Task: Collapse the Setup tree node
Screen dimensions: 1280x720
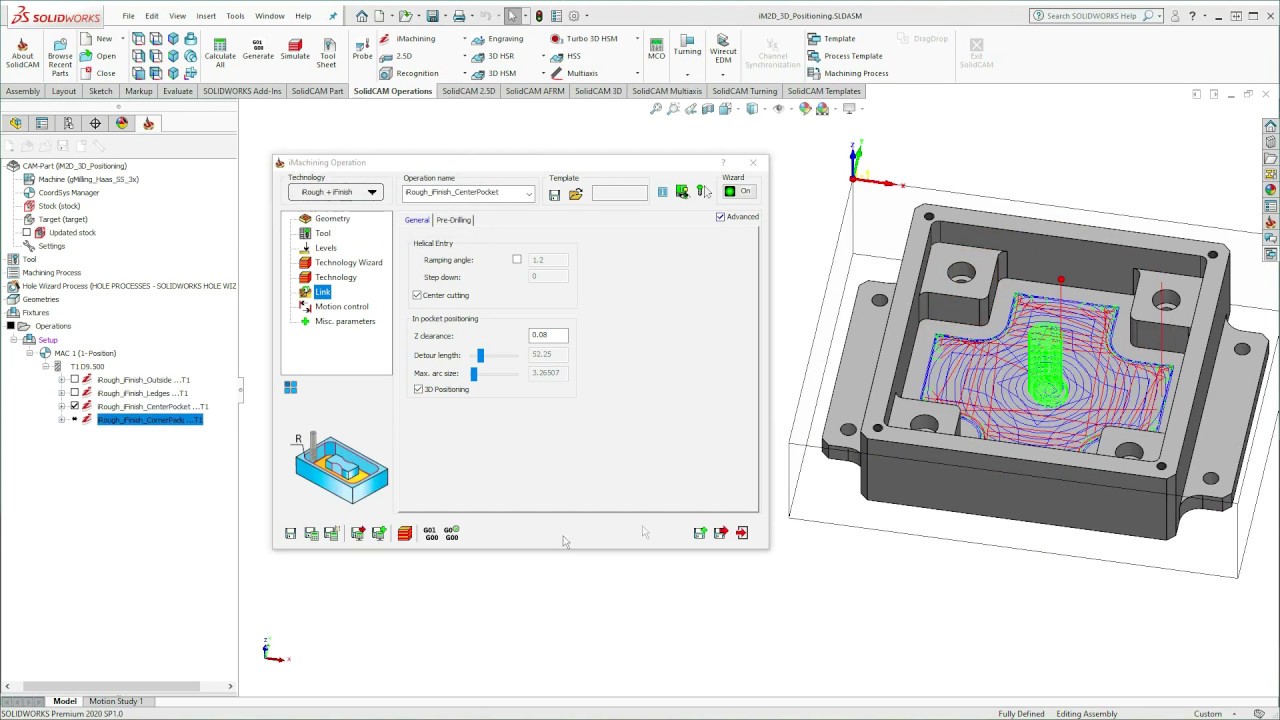Action: point(15,340)
